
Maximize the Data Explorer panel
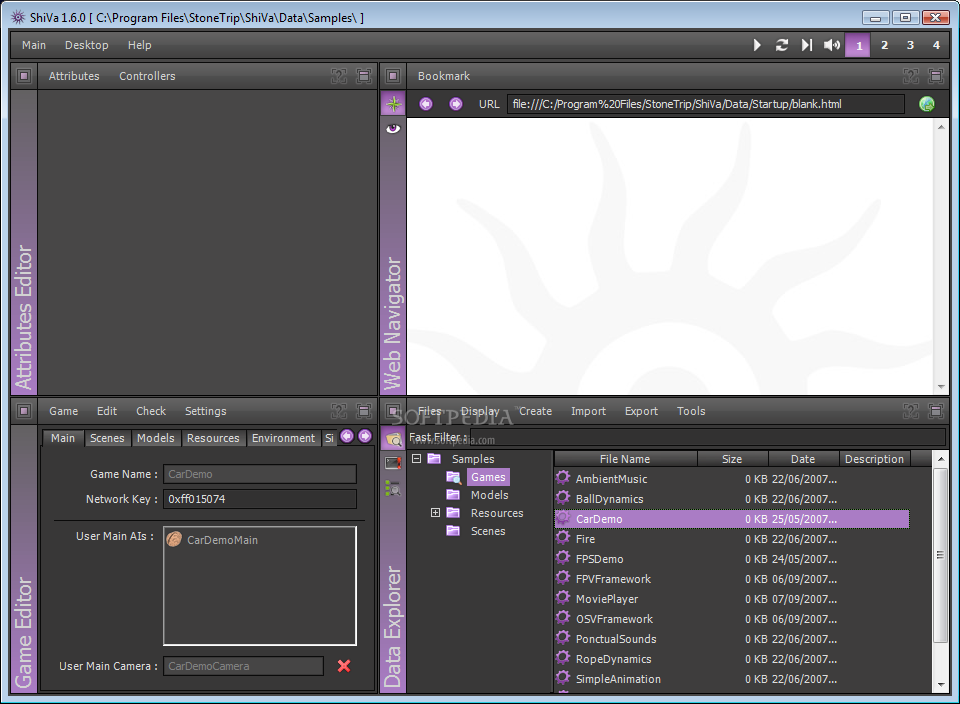[936, 411]
